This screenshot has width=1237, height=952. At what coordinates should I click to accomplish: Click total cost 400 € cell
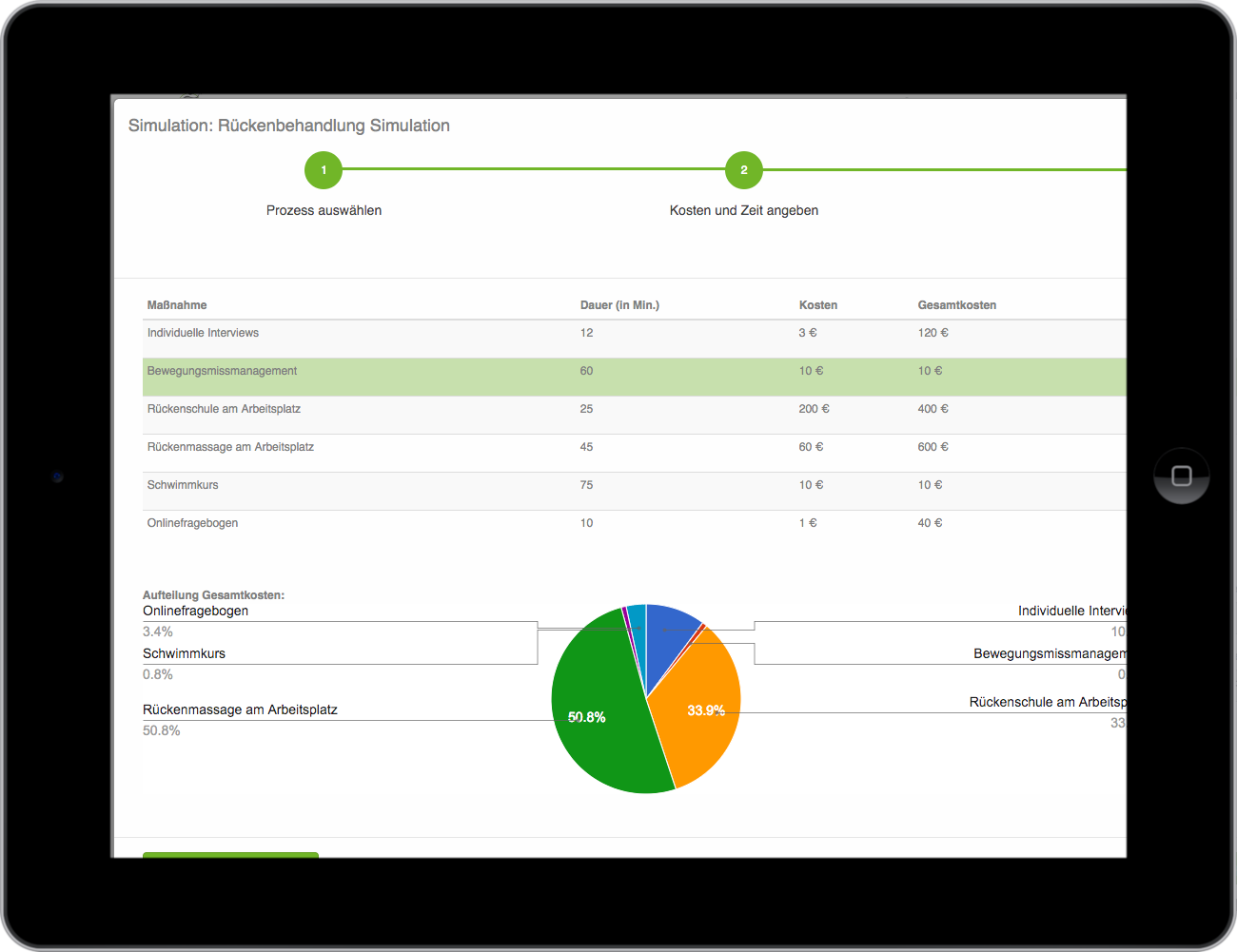click(x=933, y=409)
